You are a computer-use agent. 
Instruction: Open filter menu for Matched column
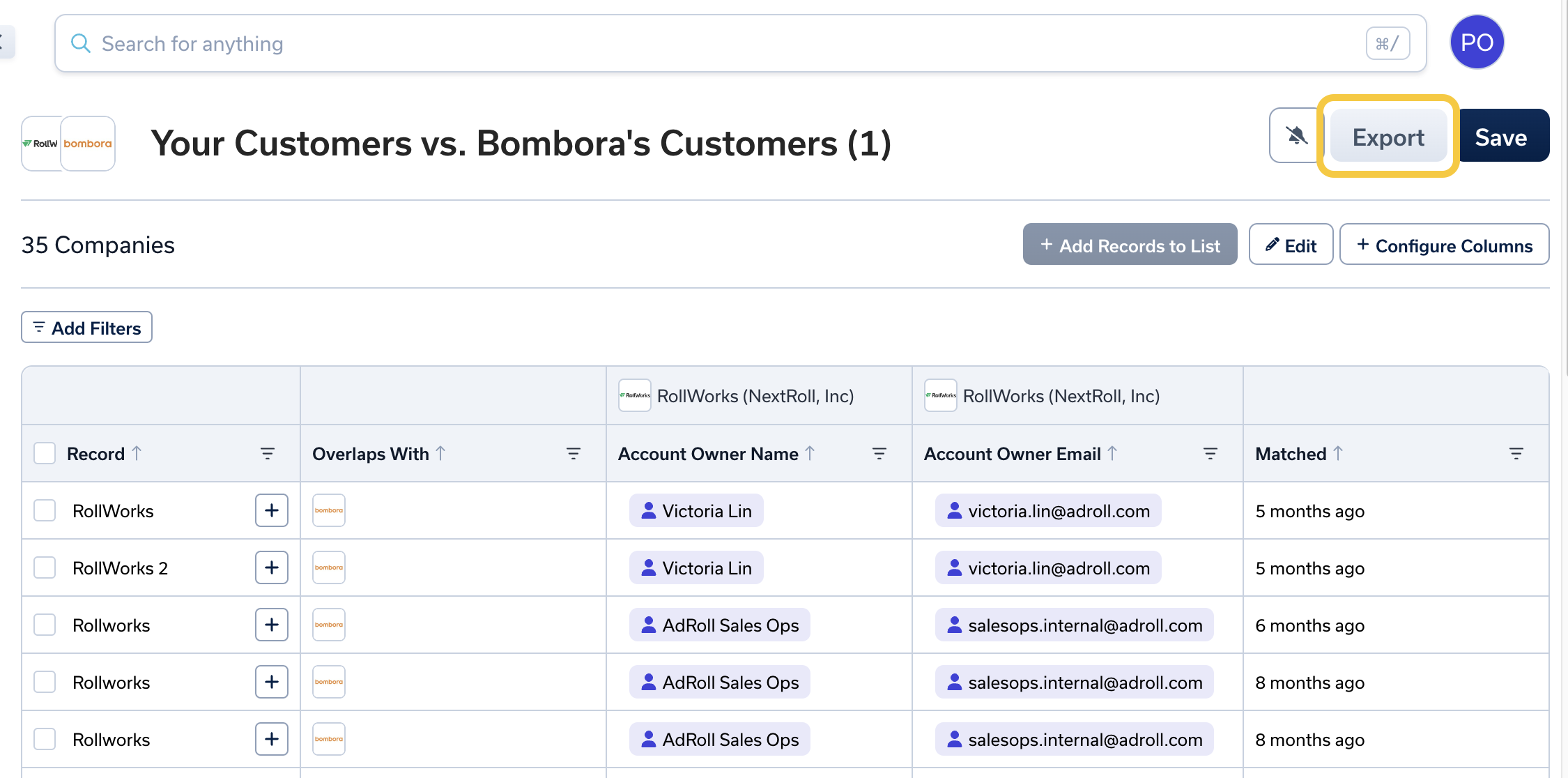pyautogui.click(x=1516, y=454)
